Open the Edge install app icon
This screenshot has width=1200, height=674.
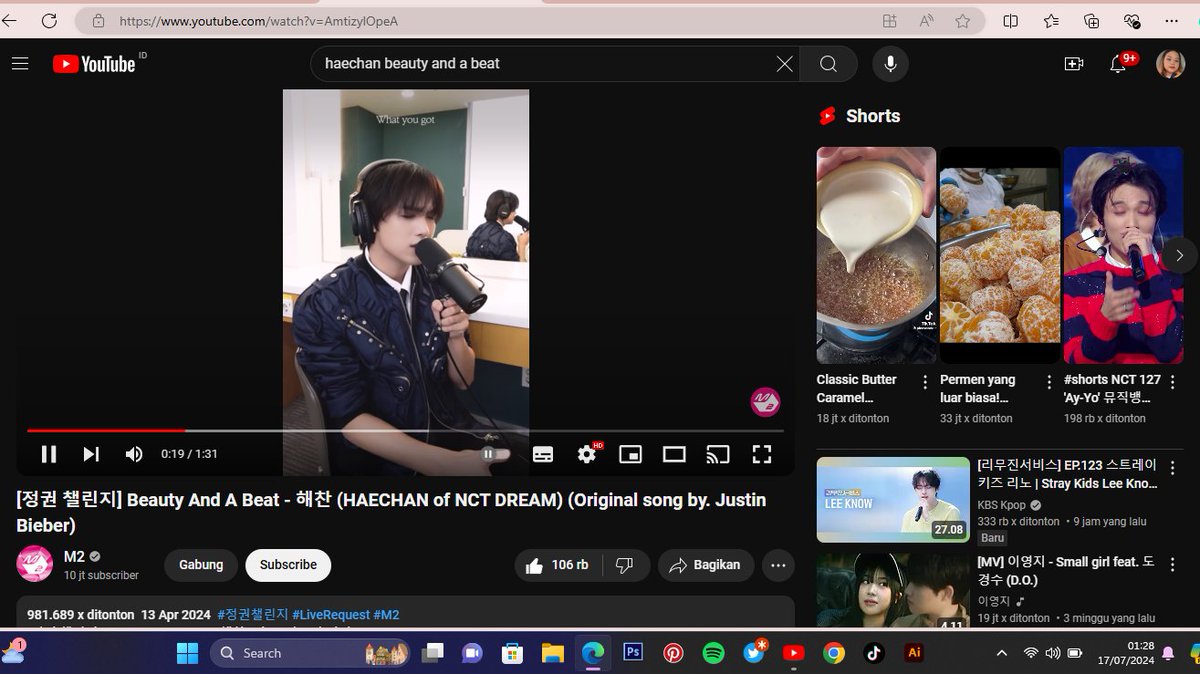pyautogui.click(x=889, y=21)
